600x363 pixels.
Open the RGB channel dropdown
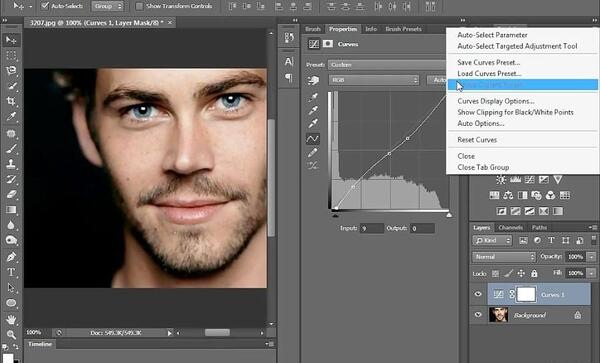point(374,80)
